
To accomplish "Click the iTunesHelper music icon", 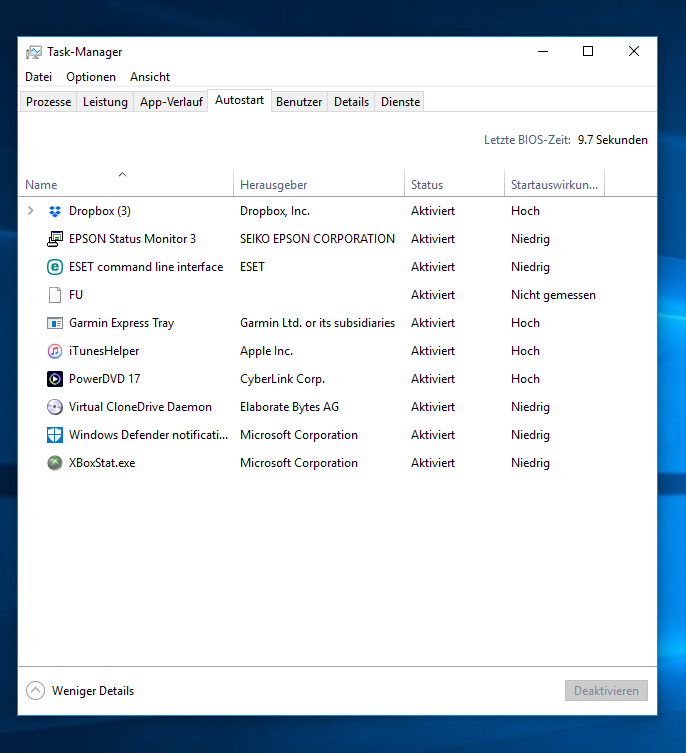I will pyautogui.click(x=55, y=351).
